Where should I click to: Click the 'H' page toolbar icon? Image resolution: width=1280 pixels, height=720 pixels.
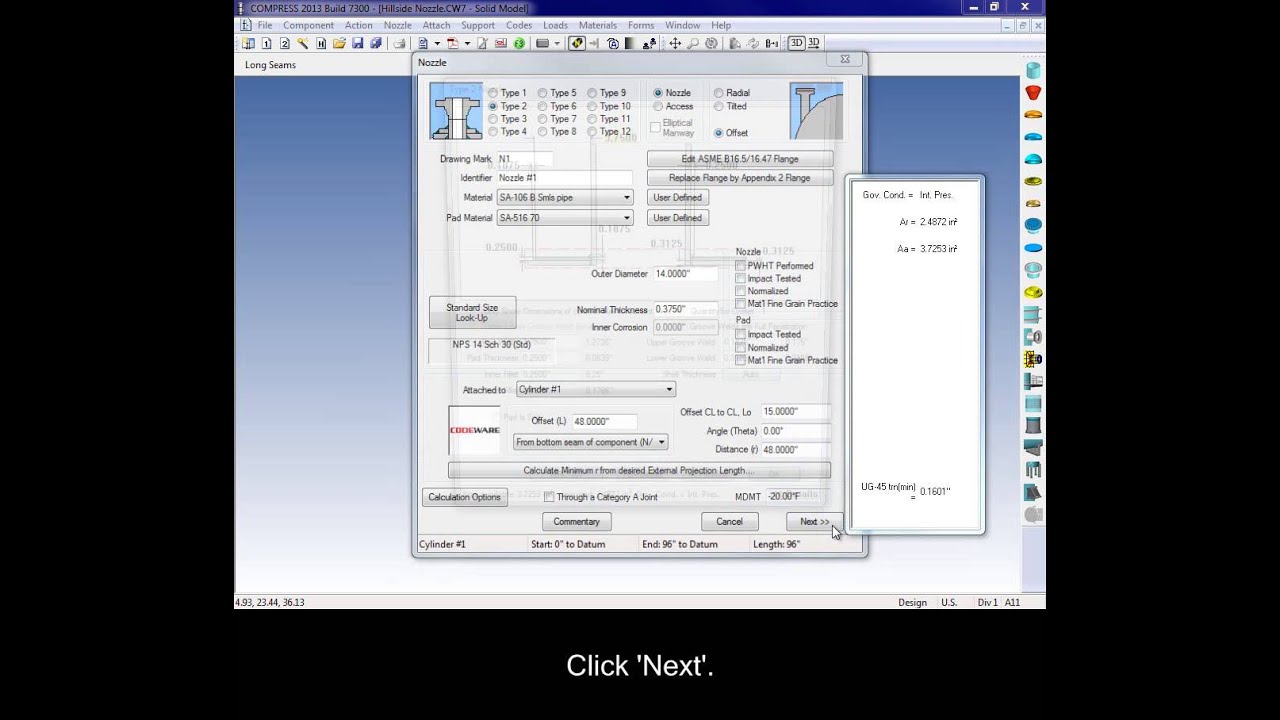click(x=321, y=43)
